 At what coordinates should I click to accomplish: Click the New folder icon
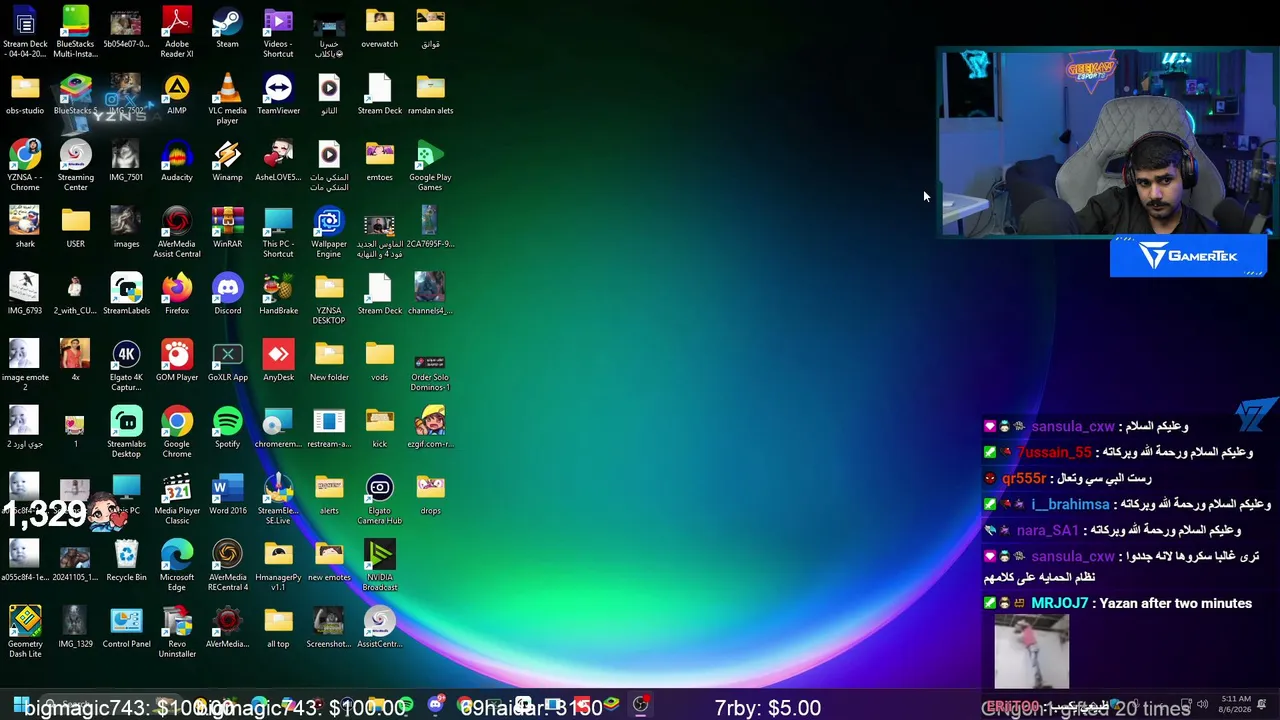click(329, 361)
